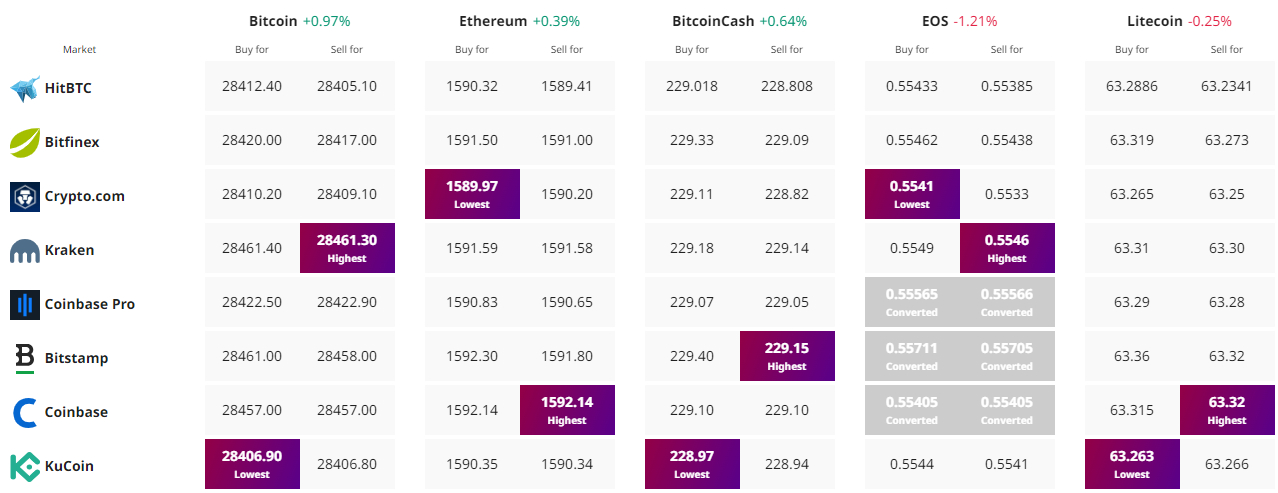The width and height of the screenshot is (1278, 493).
Task: Click the Bitfinex green leaf icon
Action: pyautogui.click(x=24, y=142)
